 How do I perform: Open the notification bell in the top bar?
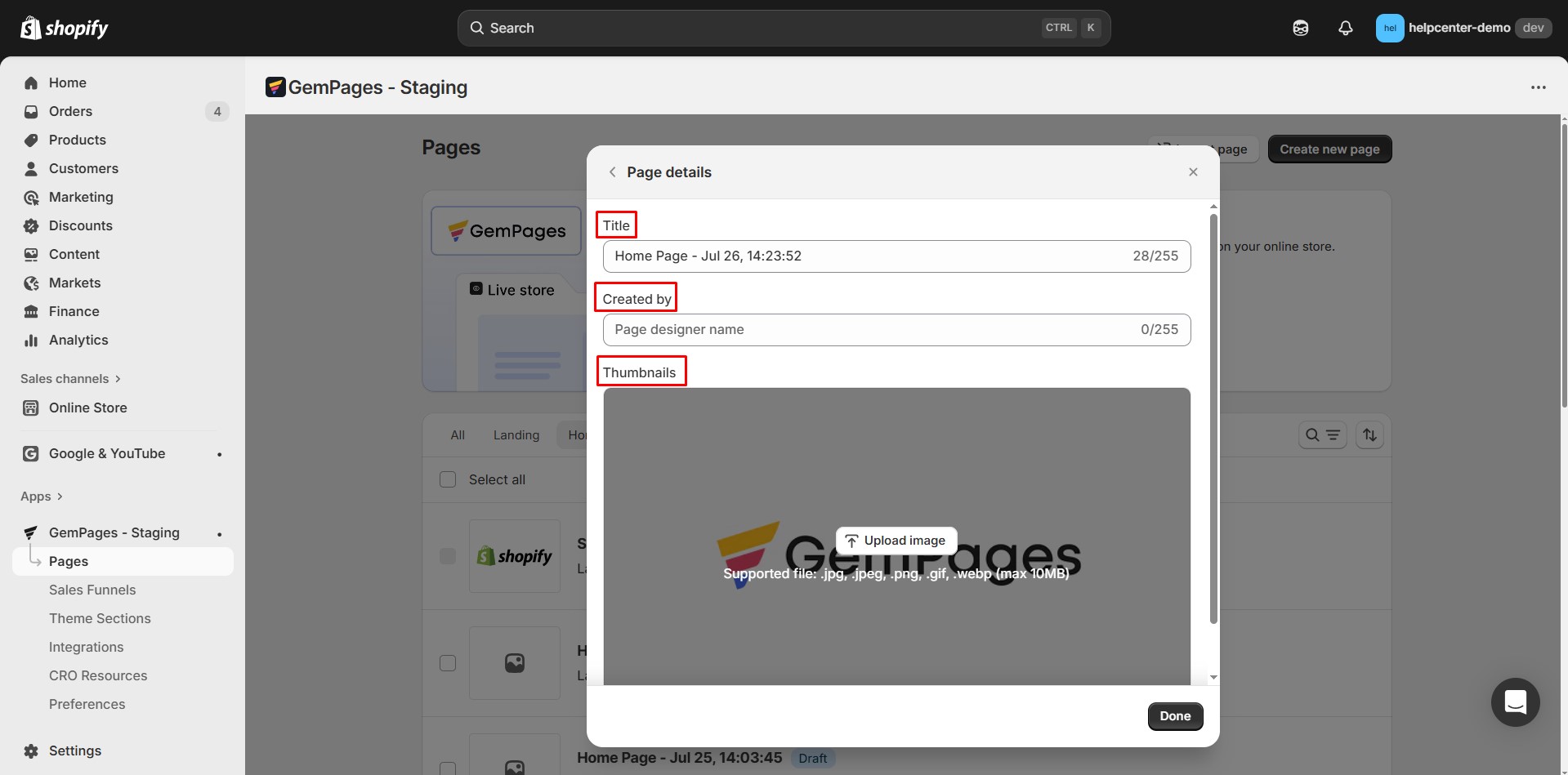pyautogui.click(x=1345, y=27)
